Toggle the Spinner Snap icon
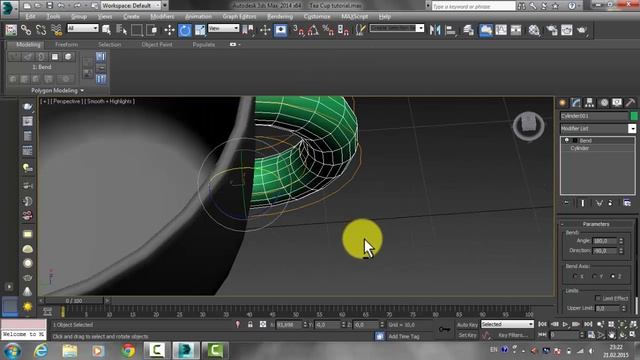 343,30
